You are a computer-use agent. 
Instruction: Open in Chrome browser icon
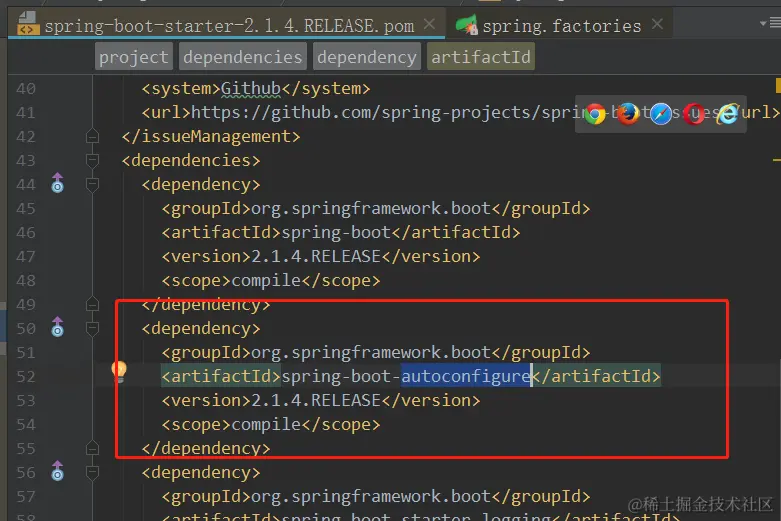click(x=595, y=114)
